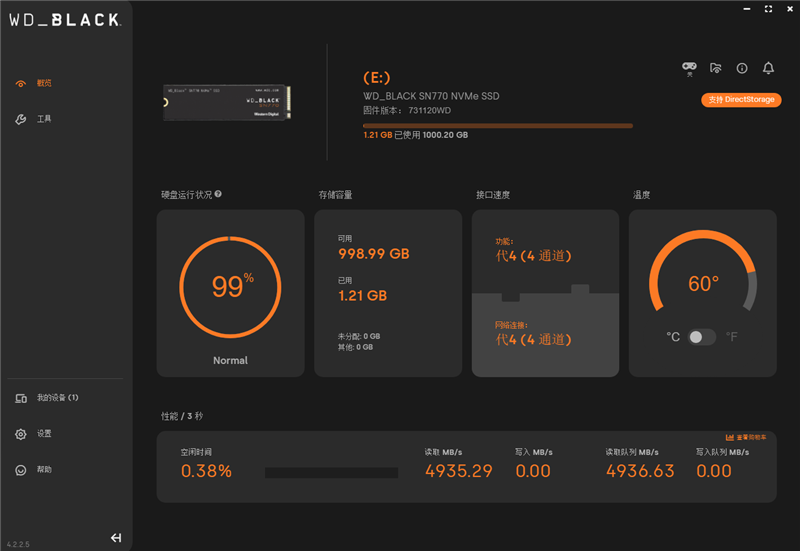Click the SN770 SSD product image
Image resolution: width=800 pixels, height=551 pixels.
227,103
